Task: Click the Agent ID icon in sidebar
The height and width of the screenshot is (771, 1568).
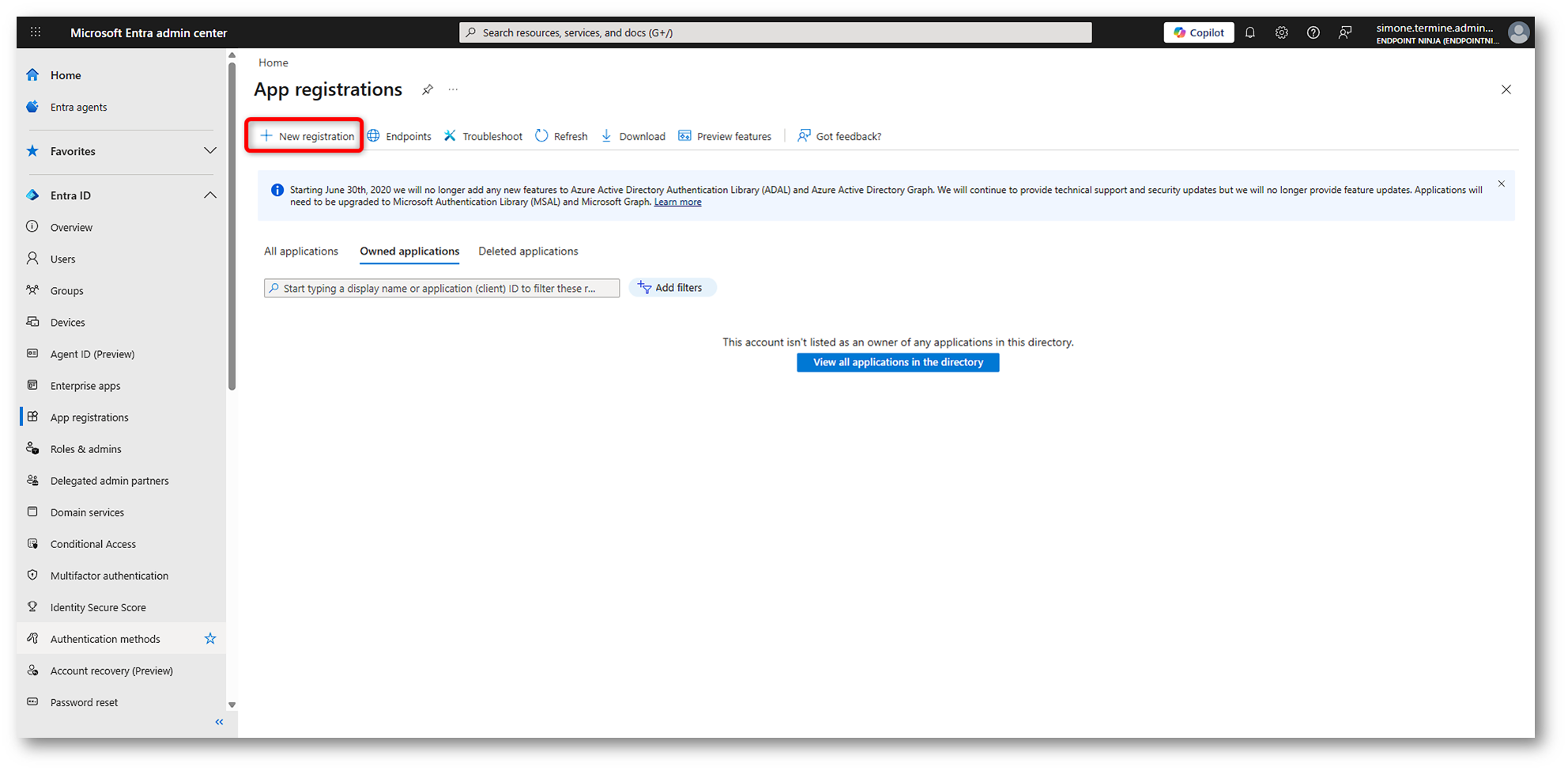Action: click(x=32, y=353)
